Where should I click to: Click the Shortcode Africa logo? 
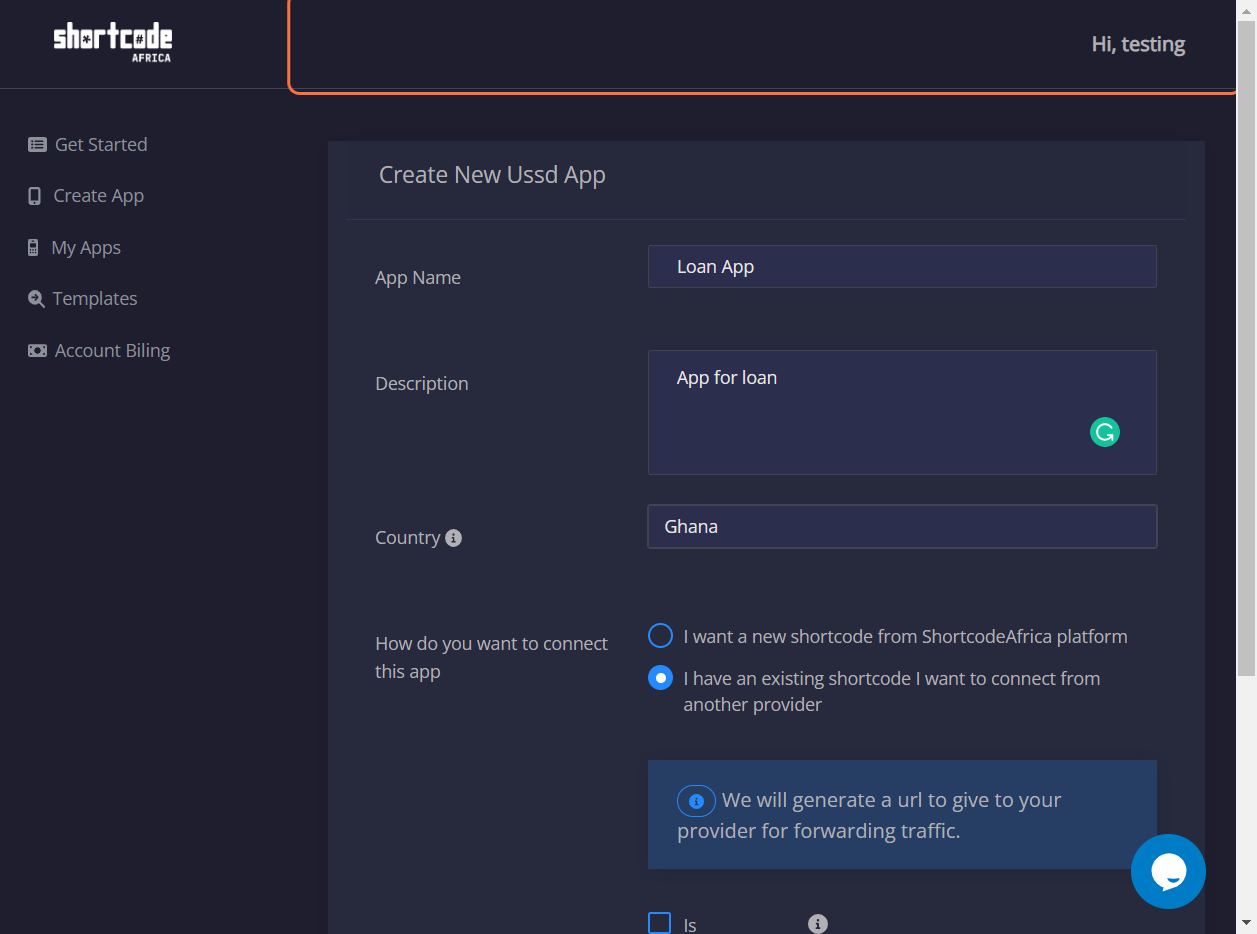[113, 44]
